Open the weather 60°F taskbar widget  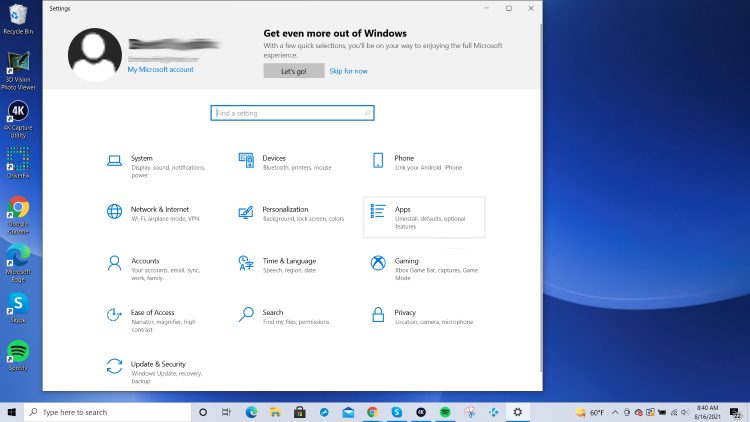point(590,412)
